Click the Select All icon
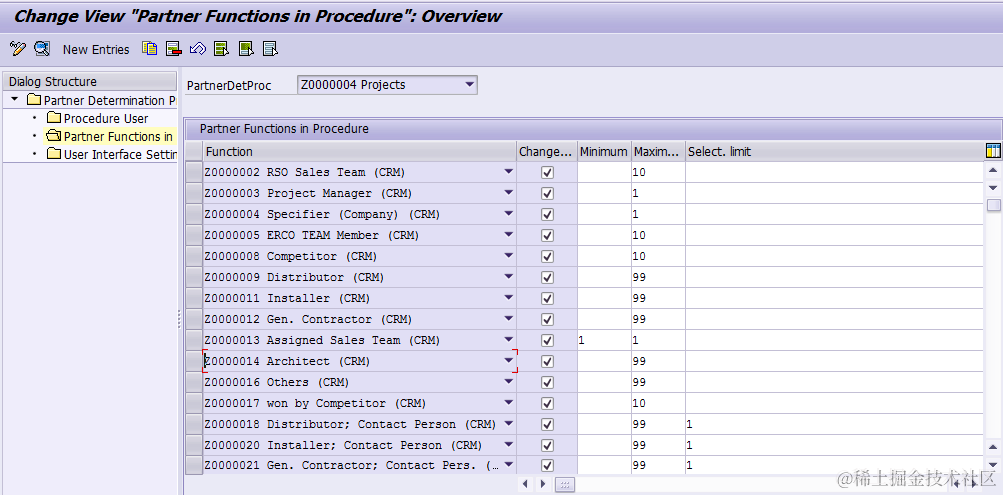1003x495 pixels. [x=221, y=49]
